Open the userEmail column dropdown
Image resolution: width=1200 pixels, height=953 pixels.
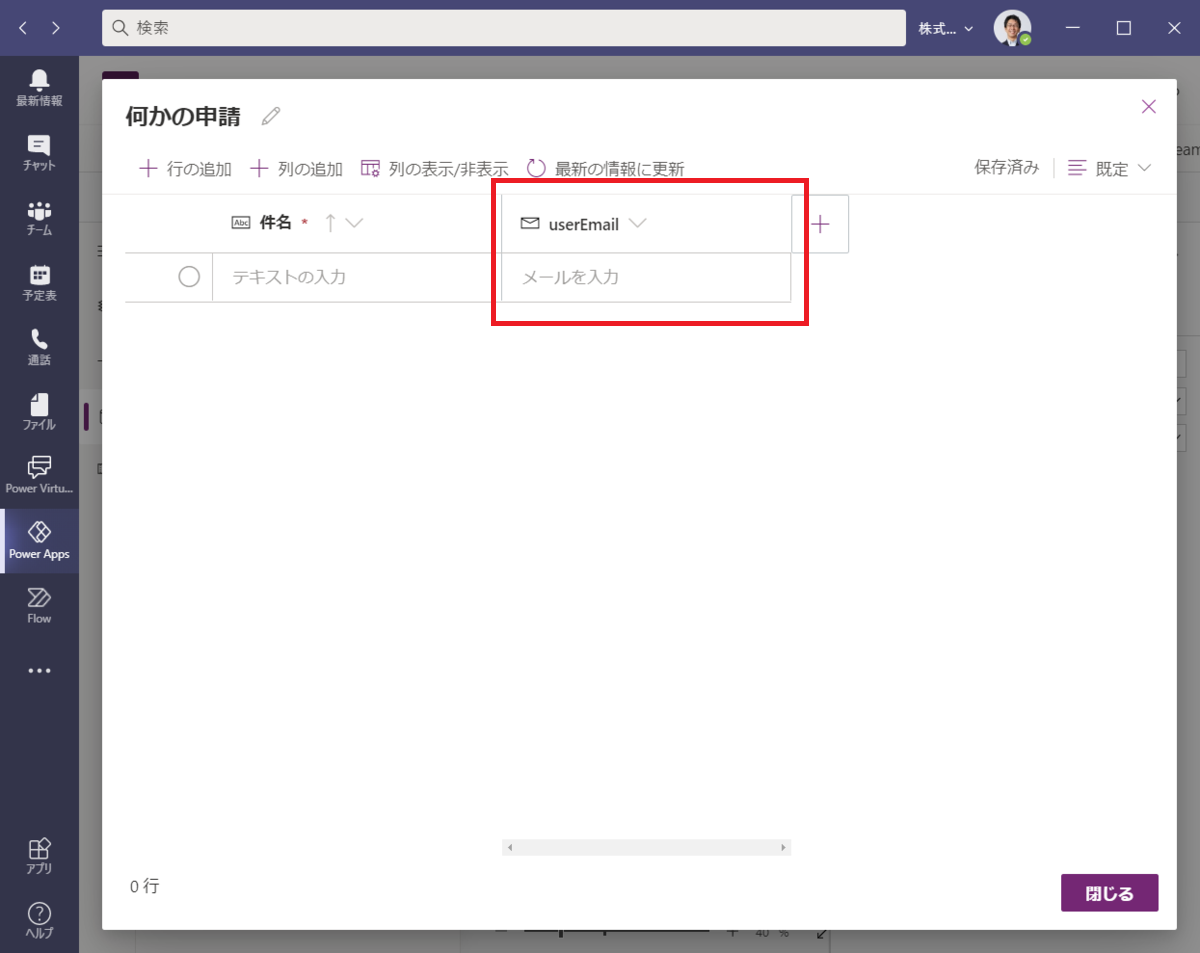click(637, 223)
